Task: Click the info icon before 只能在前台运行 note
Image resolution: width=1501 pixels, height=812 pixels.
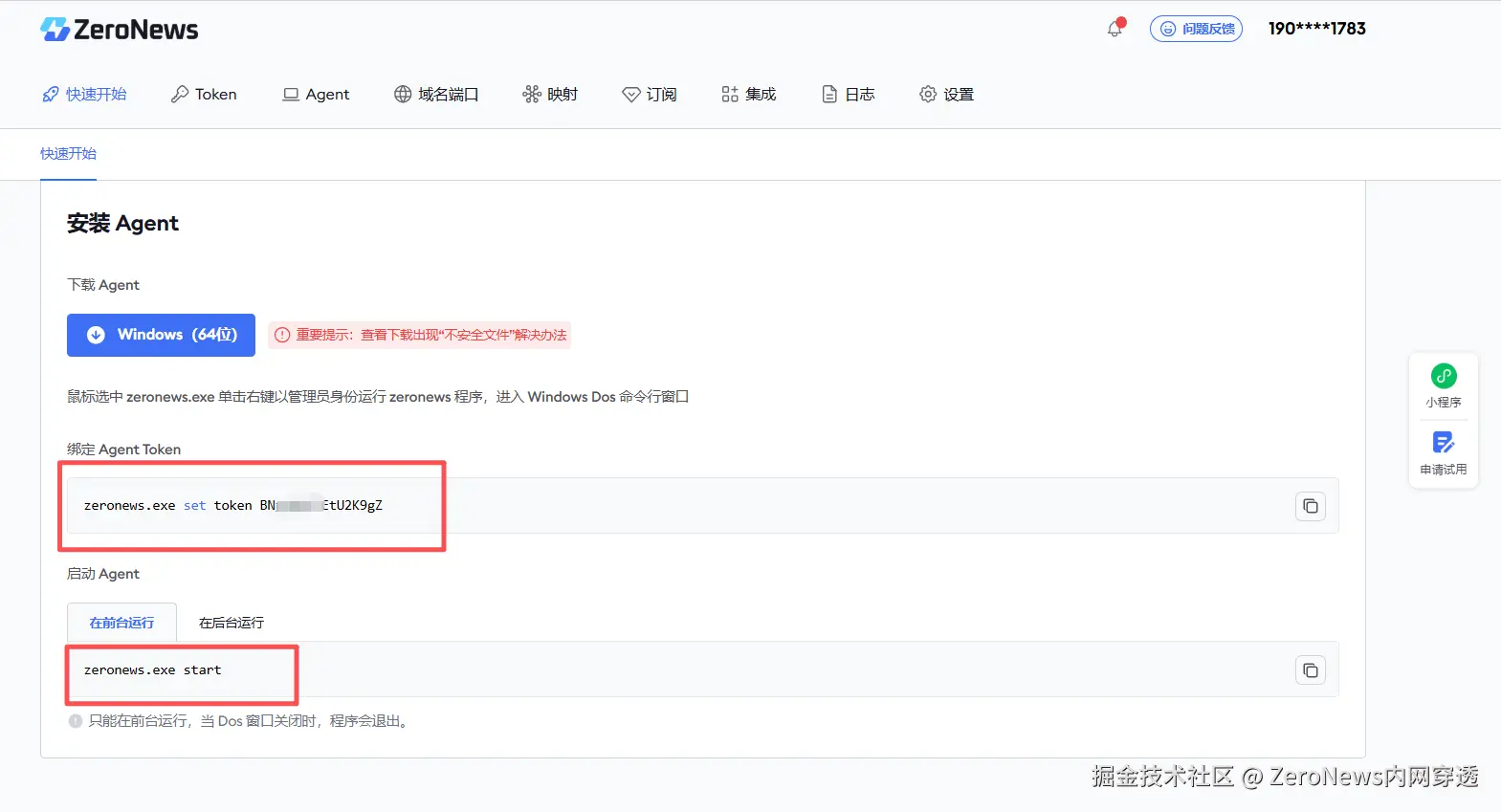Action: point(76,721)
